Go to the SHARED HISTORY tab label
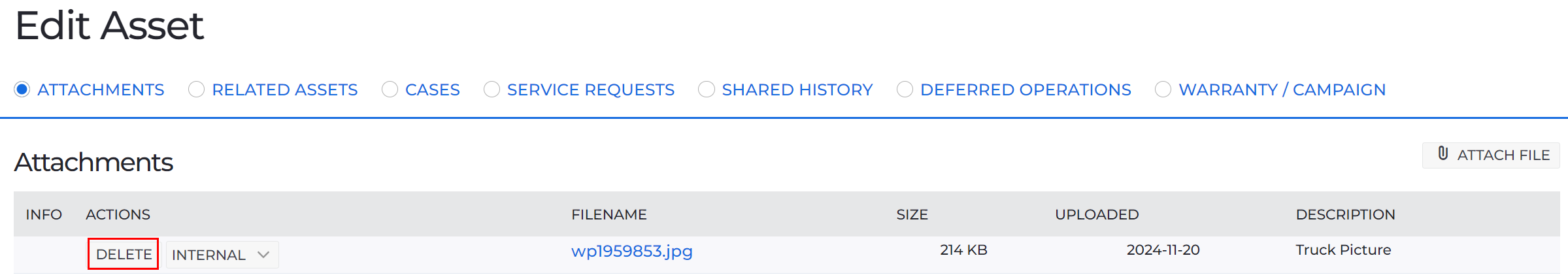The height and width of the screenshot is (275, 1568). click(x=797, y=89)
